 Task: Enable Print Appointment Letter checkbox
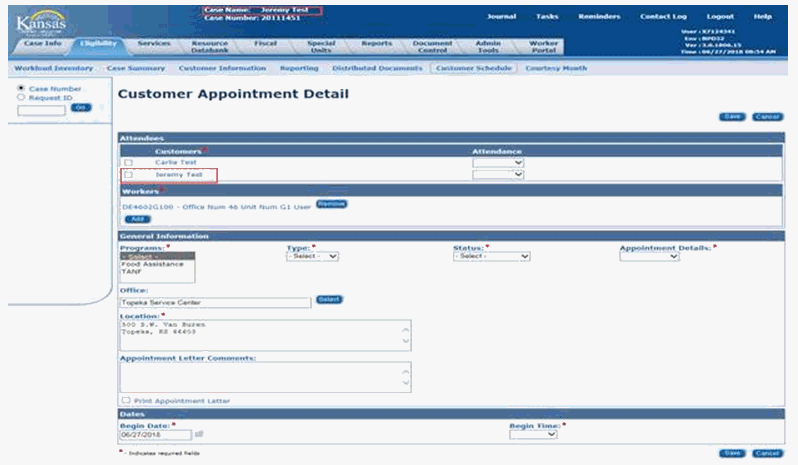(124, 401)
